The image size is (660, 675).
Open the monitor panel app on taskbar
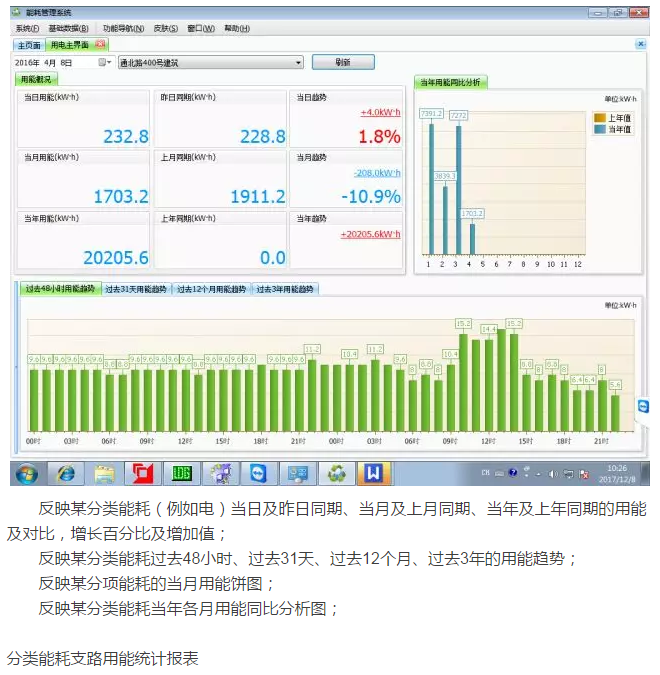coord(298,474)
